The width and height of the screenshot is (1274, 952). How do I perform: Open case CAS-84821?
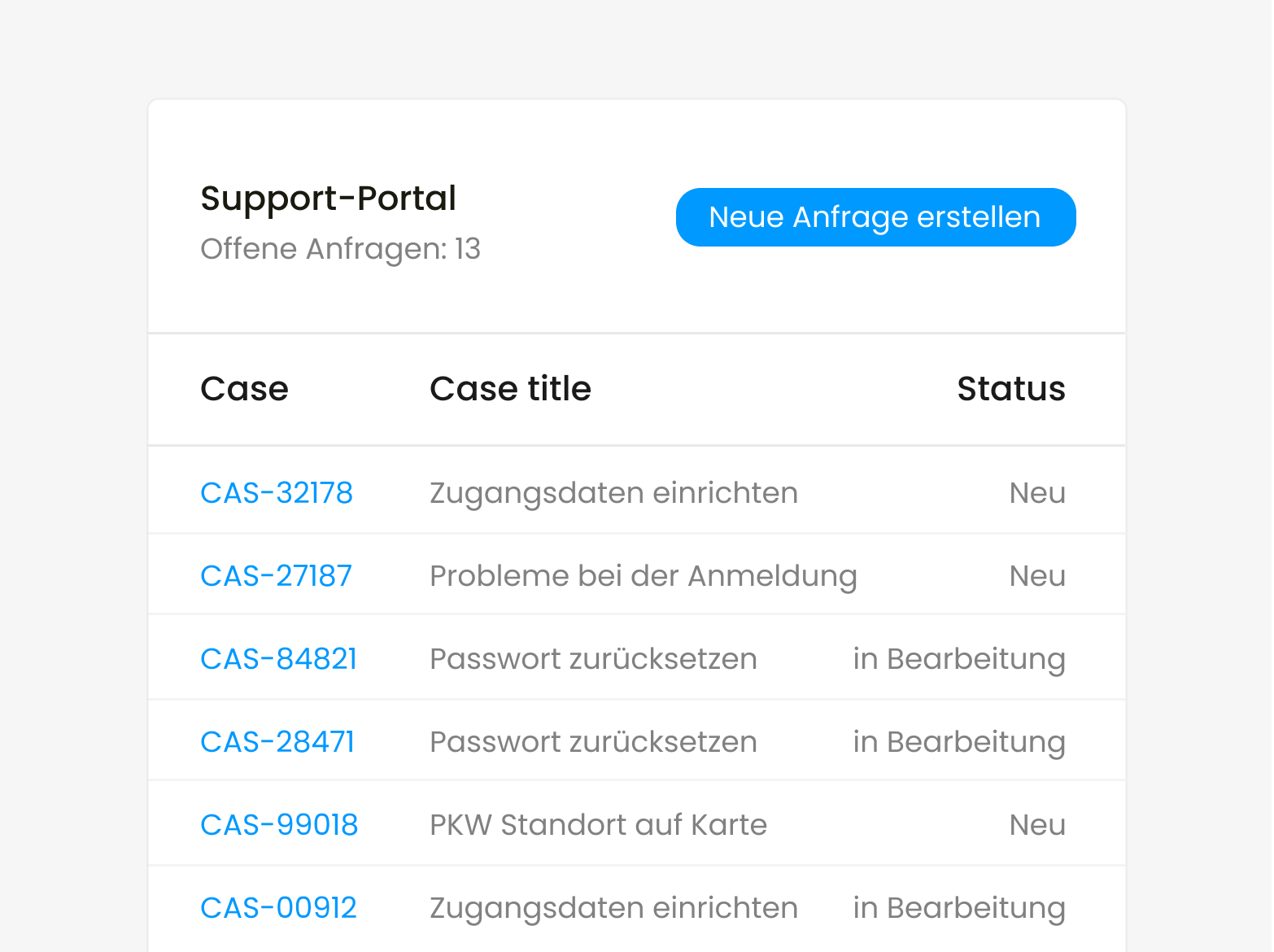(x=279, y=659)
